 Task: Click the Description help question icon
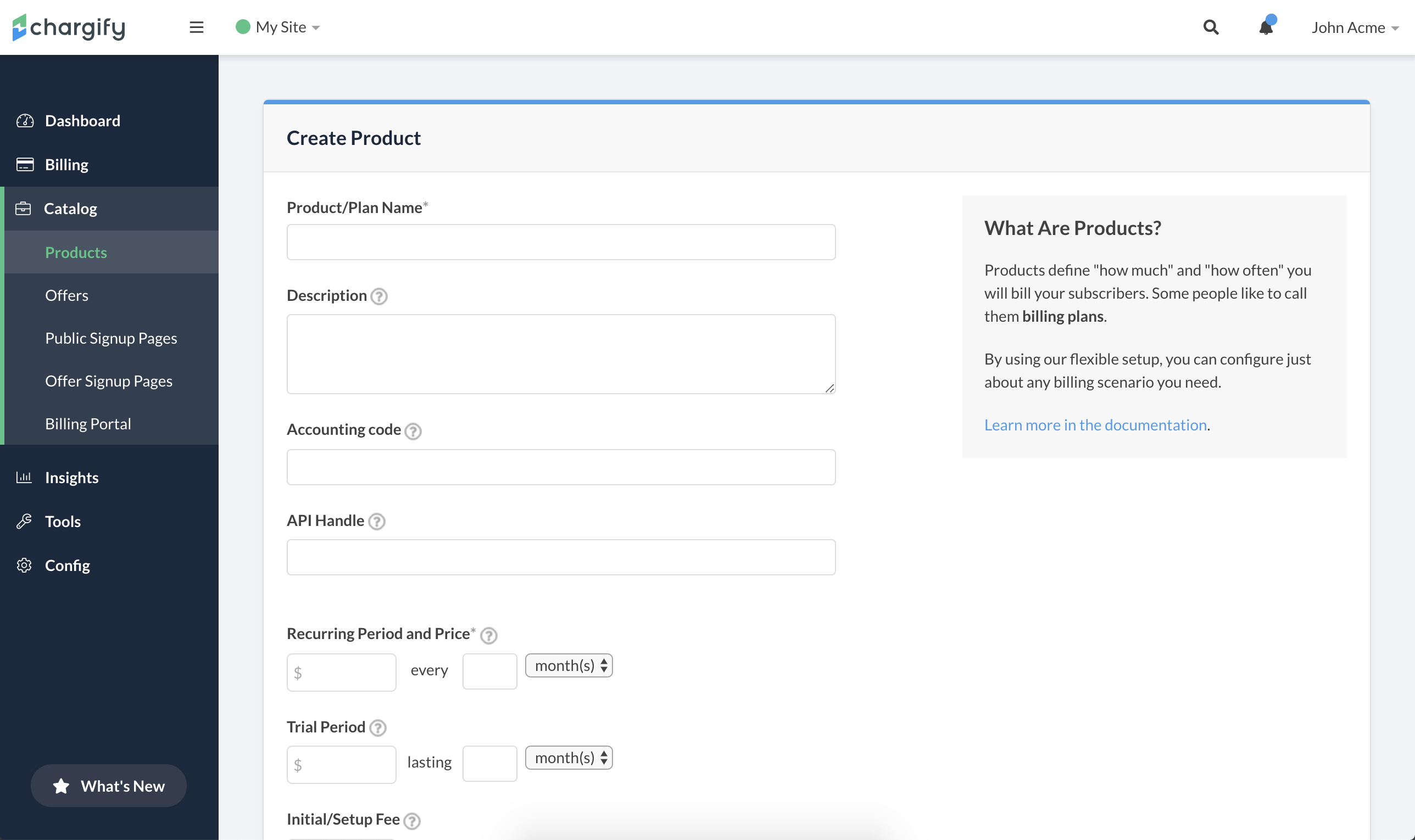click(x=379, y=296)
